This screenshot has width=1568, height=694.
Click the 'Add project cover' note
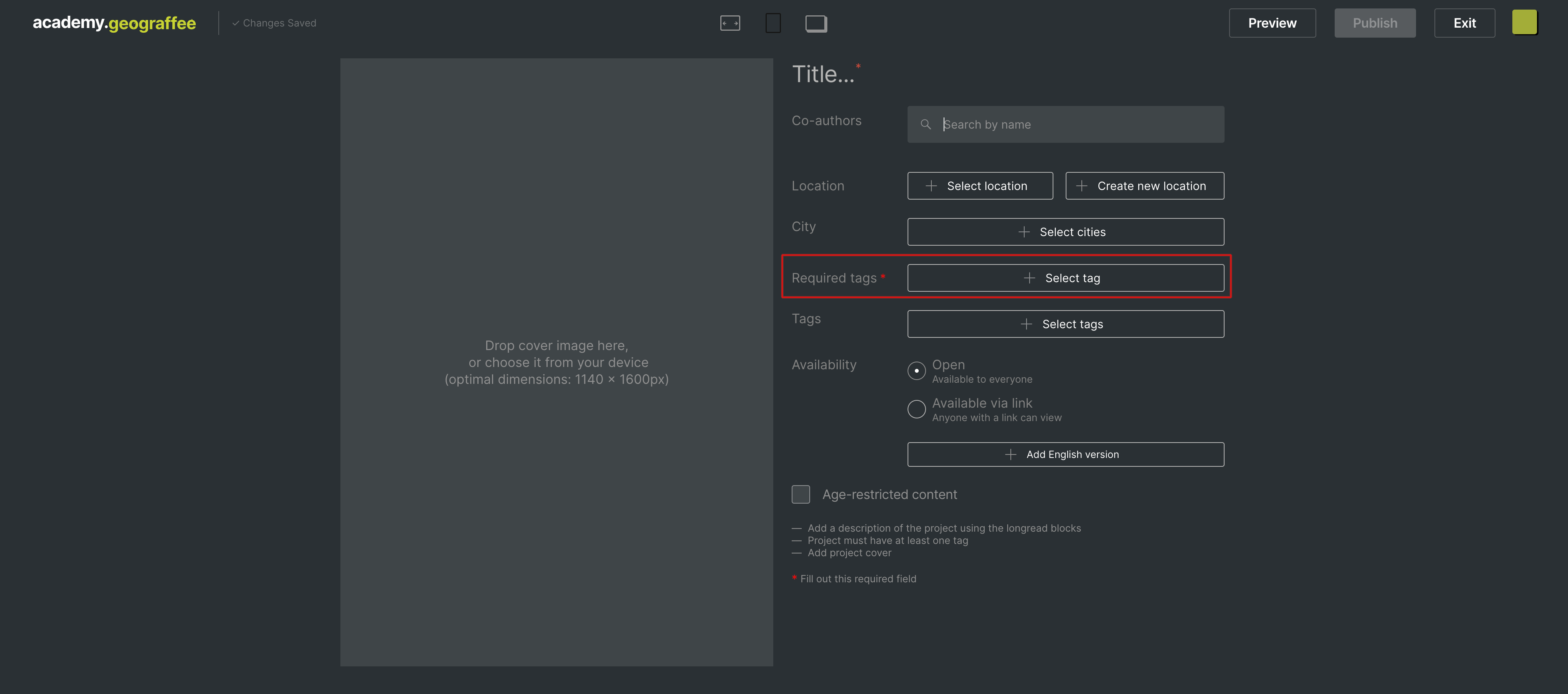(849, 553)
